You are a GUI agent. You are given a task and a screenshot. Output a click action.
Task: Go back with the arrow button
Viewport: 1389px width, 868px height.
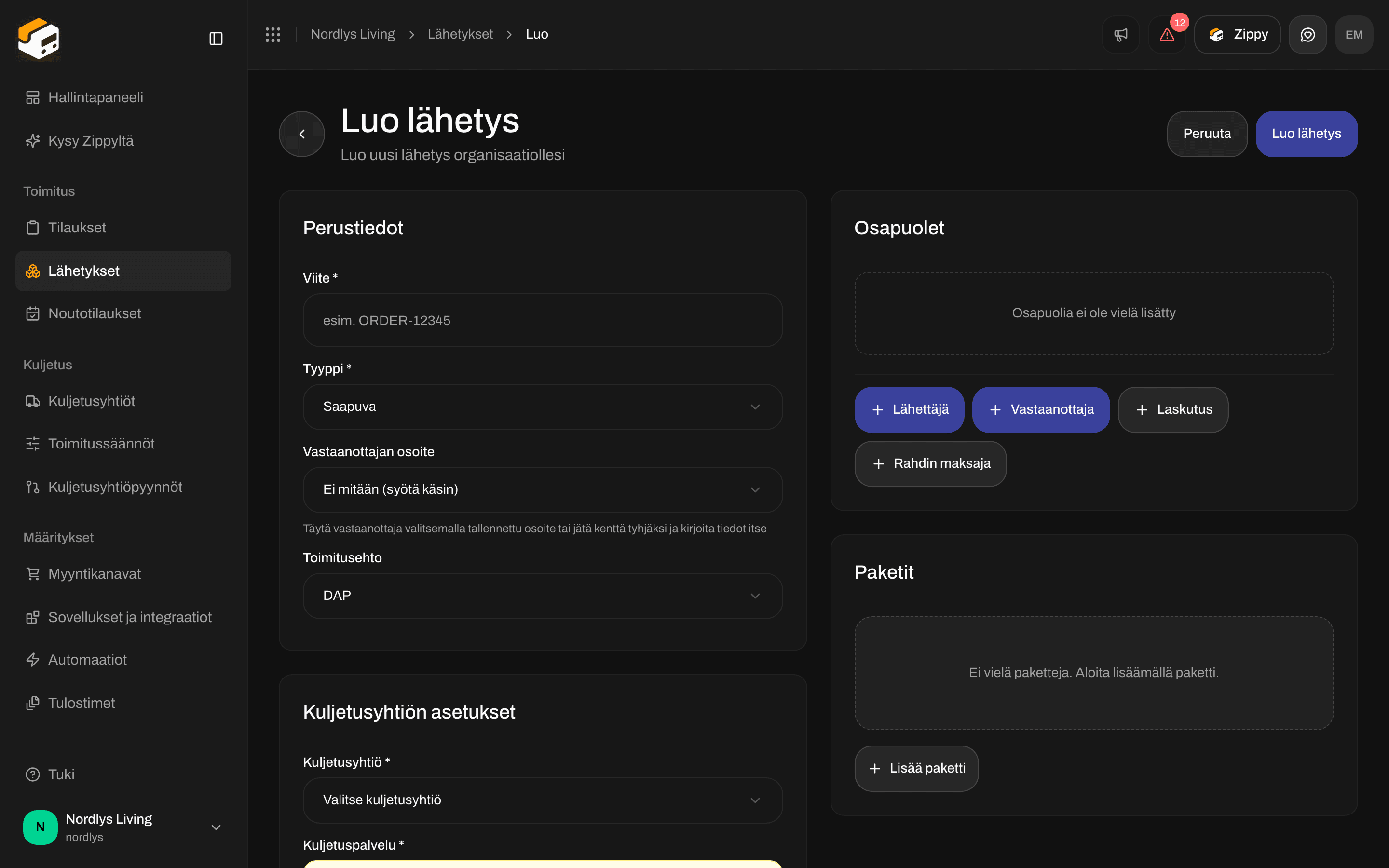302,134
